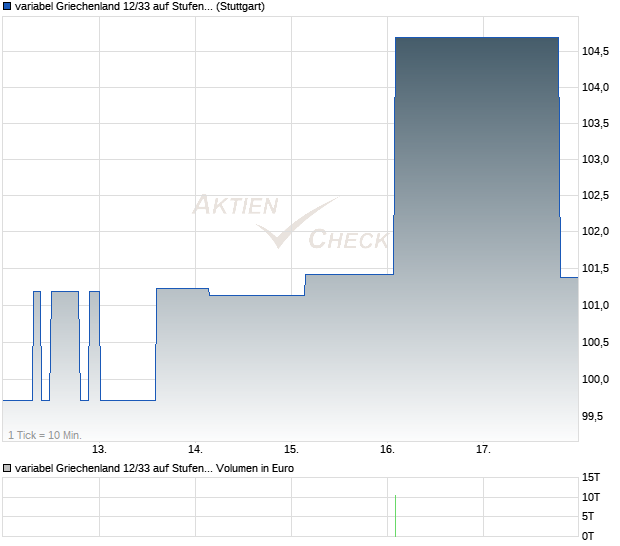Click the '16.' date axis label
620x546 pixels.
[388, 450]
